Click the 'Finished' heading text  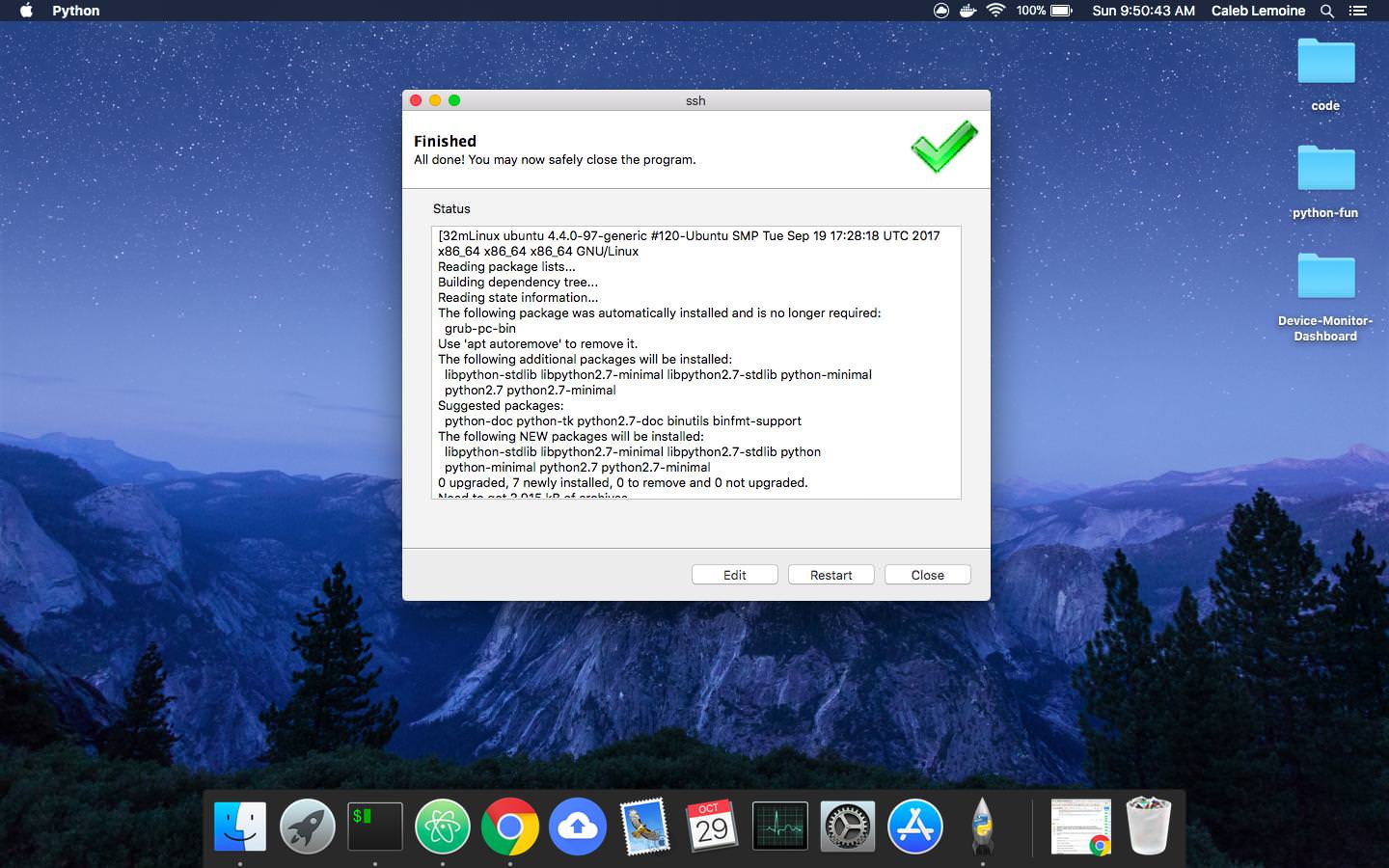[x=445, y=141]
